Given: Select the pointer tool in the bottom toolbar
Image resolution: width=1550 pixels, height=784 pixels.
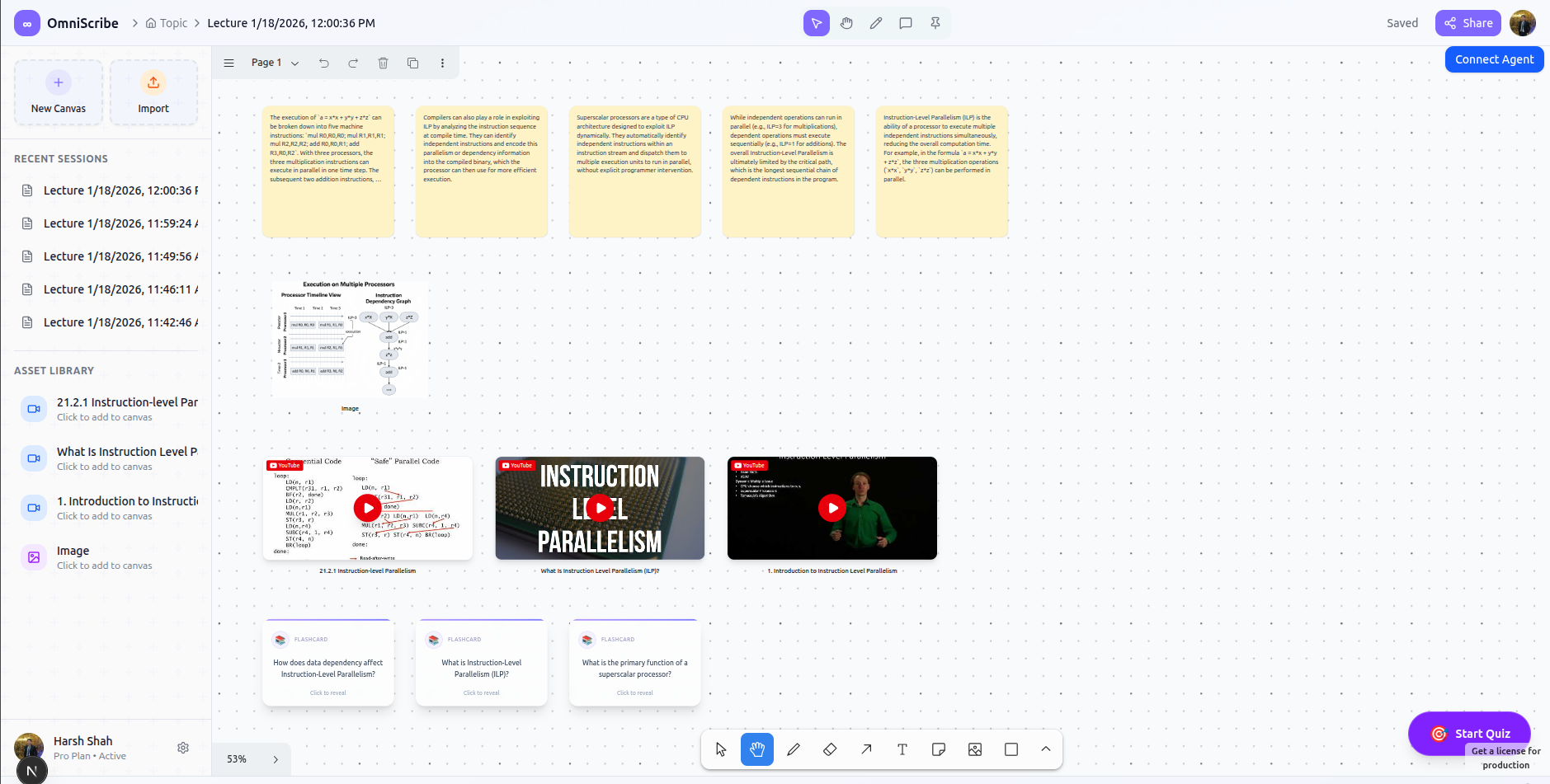Looking at the screenshot, I should (721, 749).
